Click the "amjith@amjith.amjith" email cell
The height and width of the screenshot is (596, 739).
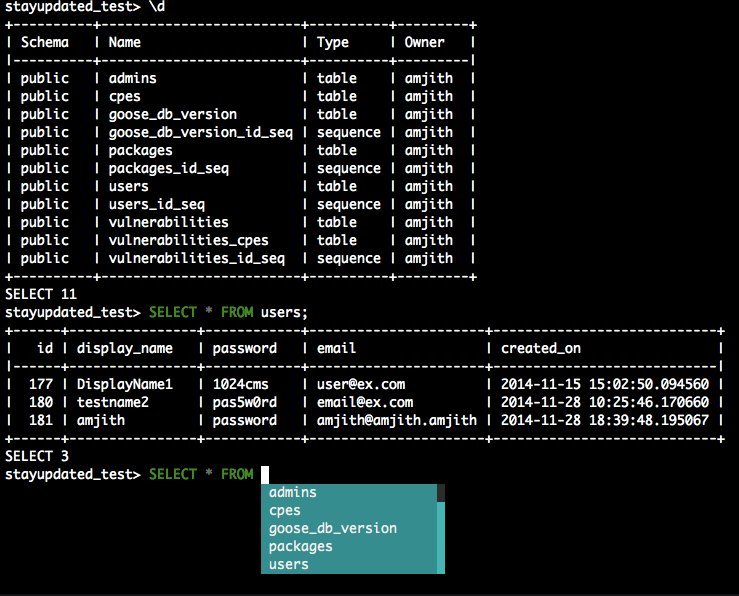[397, 420]
